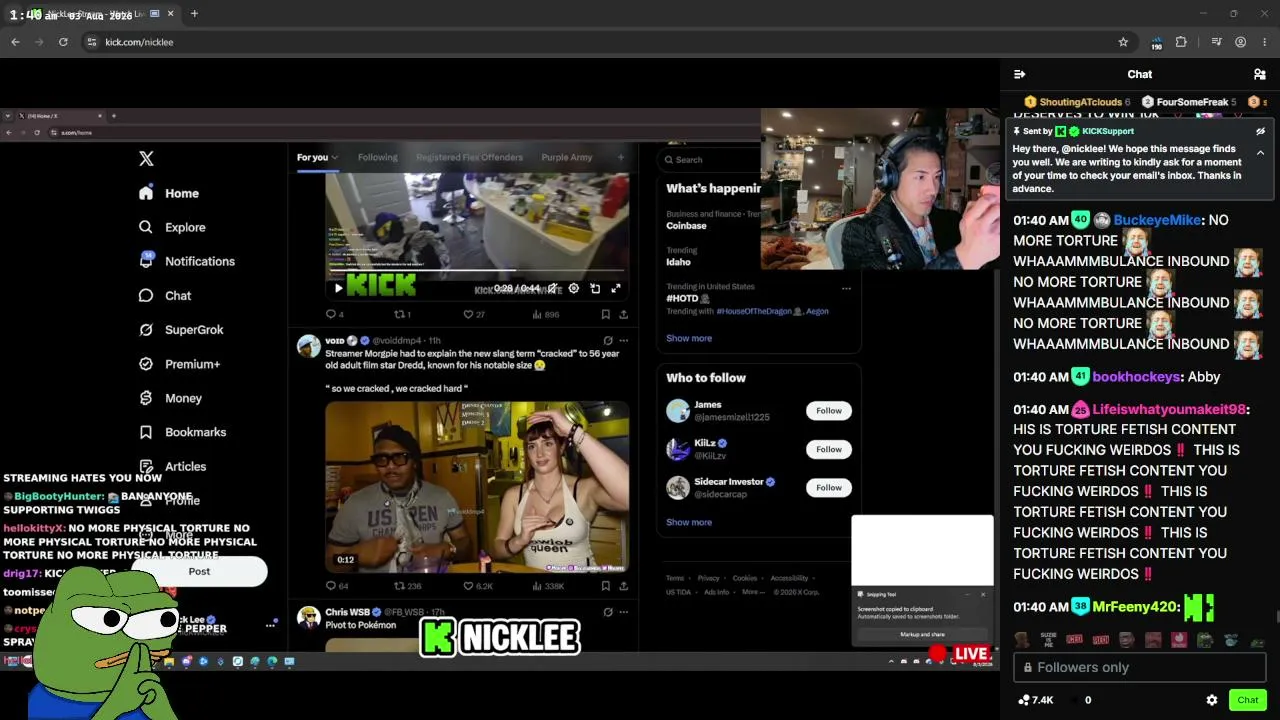Select the Purple Army tab
The width and height of the screenshot is (1280, 720).
(567, 157)
